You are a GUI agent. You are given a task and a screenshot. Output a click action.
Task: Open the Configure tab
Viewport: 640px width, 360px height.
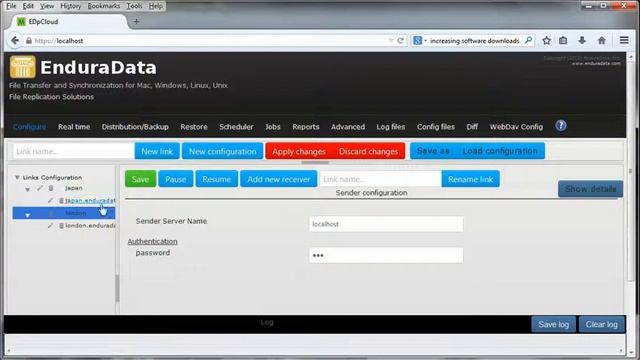point(29,127)
